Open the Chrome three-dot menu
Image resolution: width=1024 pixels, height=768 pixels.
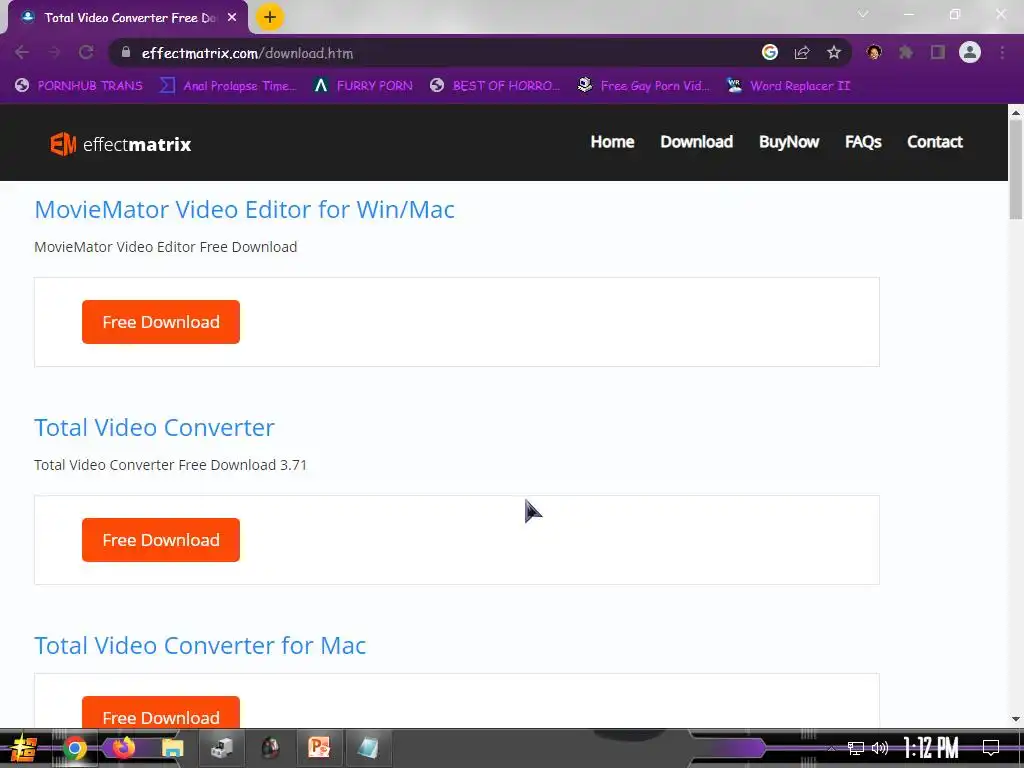1002,52
